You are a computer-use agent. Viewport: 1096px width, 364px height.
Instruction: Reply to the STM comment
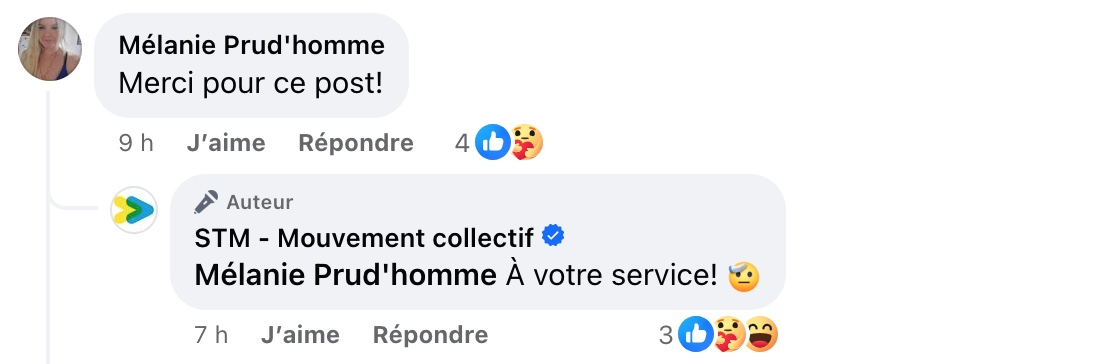coord(431,335)
